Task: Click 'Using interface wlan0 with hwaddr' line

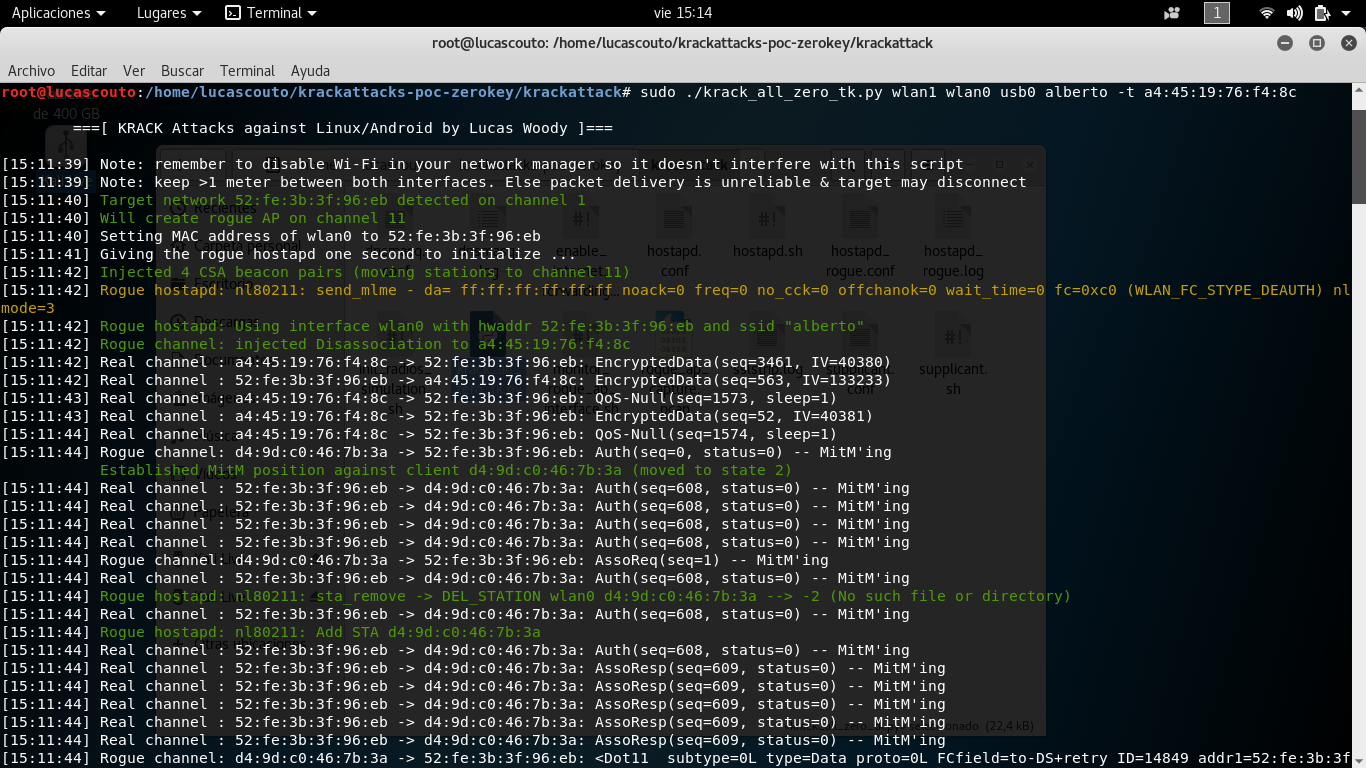Action: tap(432, 326)
